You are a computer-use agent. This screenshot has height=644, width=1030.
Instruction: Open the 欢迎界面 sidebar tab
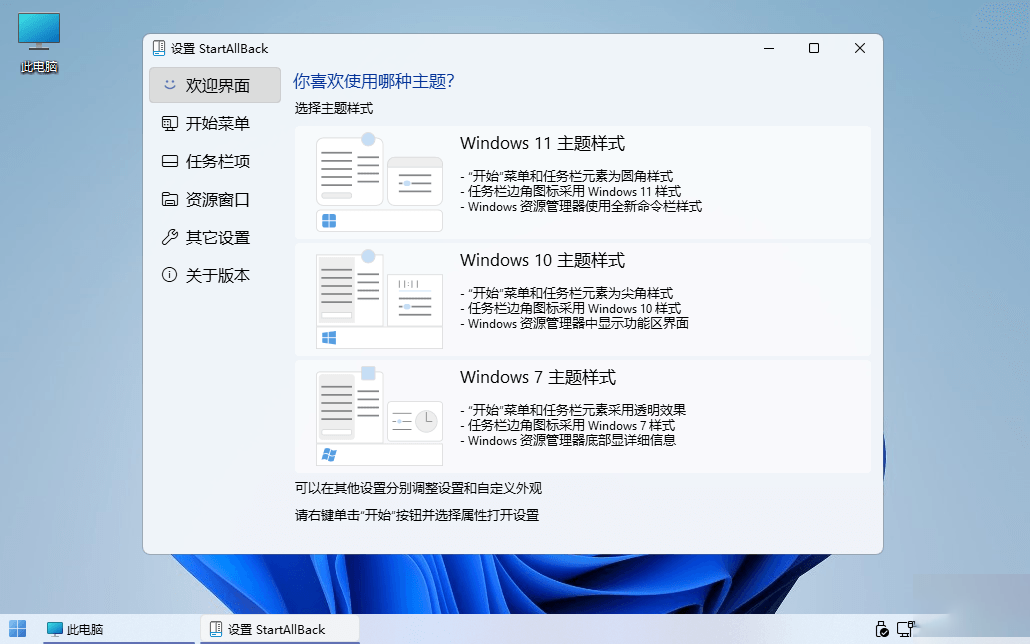tap(215, 85)
